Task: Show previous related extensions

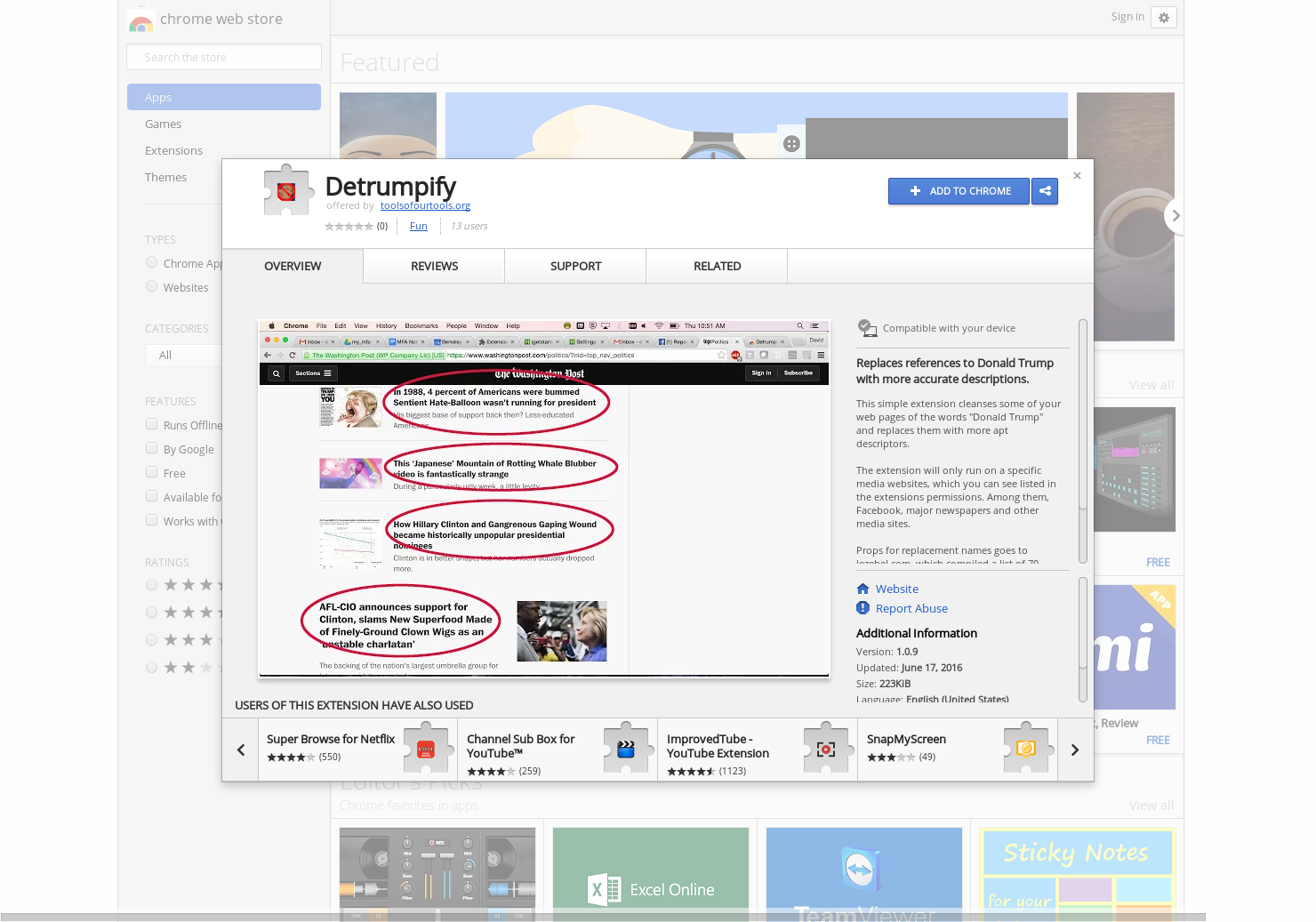Action: (x=240, y=750)
